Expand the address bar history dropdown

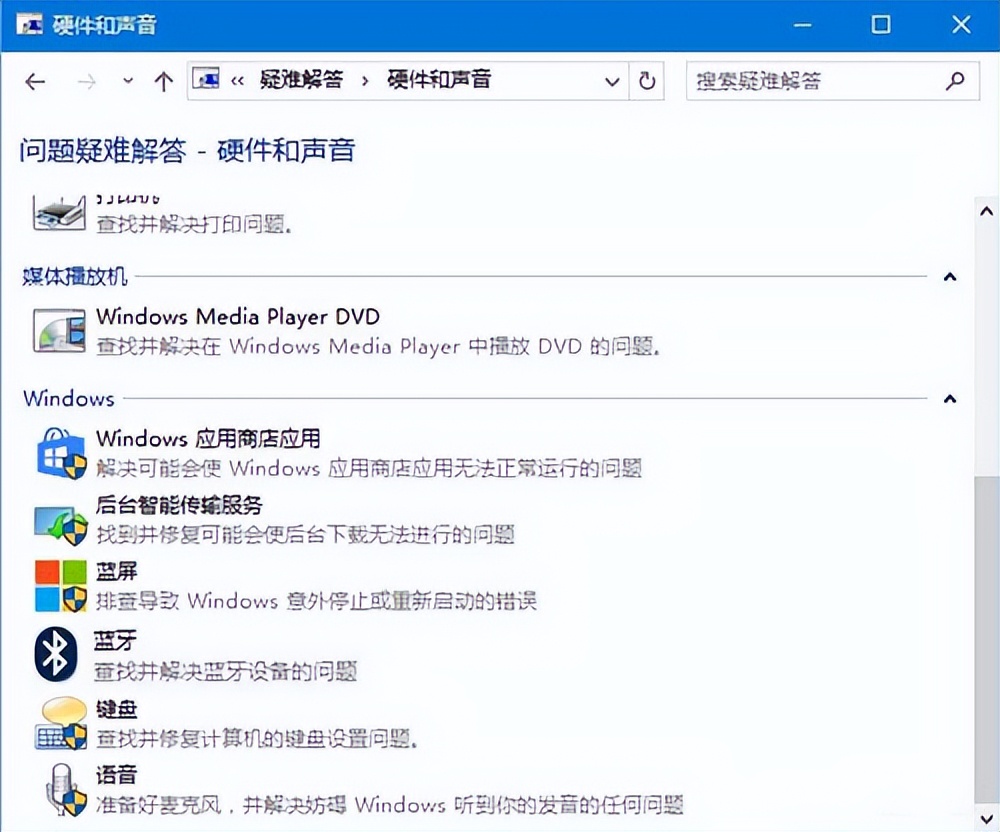pos(612,82)
